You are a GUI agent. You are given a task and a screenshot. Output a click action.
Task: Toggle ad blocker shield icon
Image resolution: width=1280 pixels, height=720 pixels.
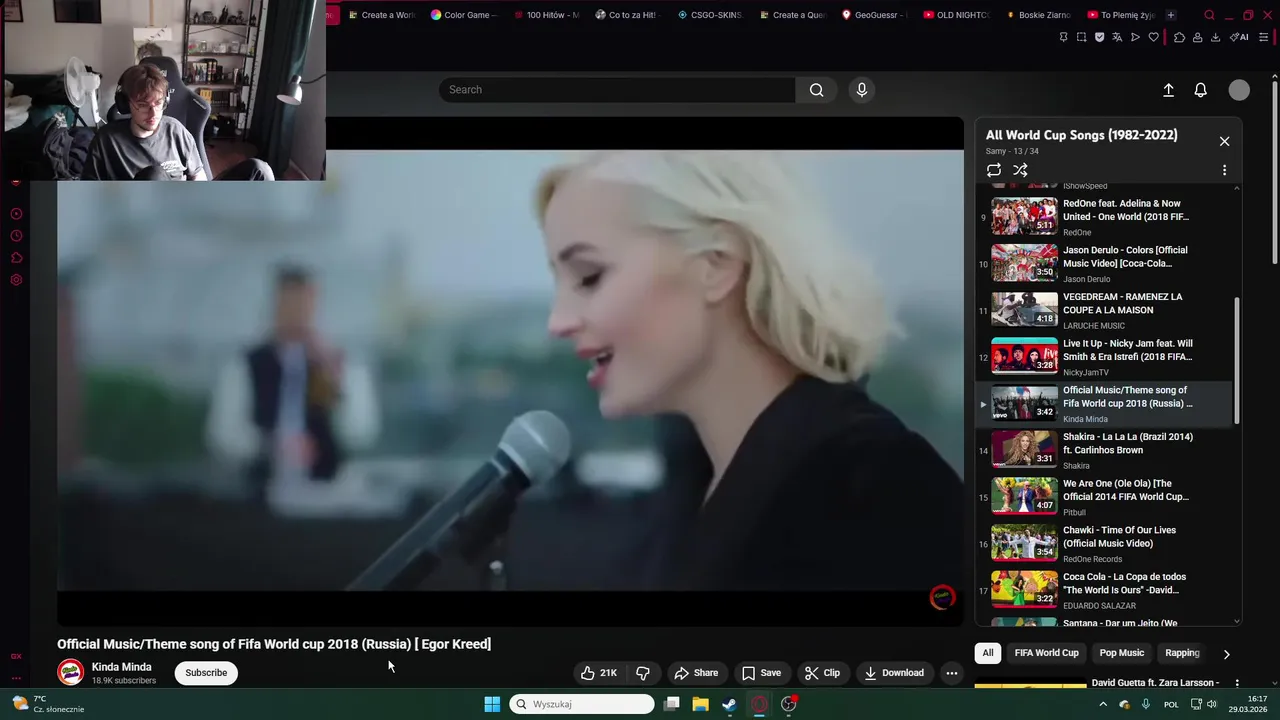(1099, 37)
